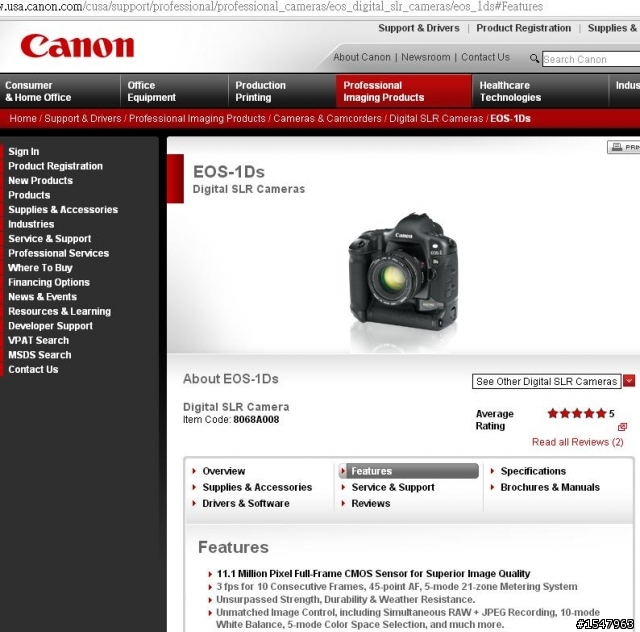Click Support & Drivers breadcrumb link
The image size is (640, 632).
(83, 118)
